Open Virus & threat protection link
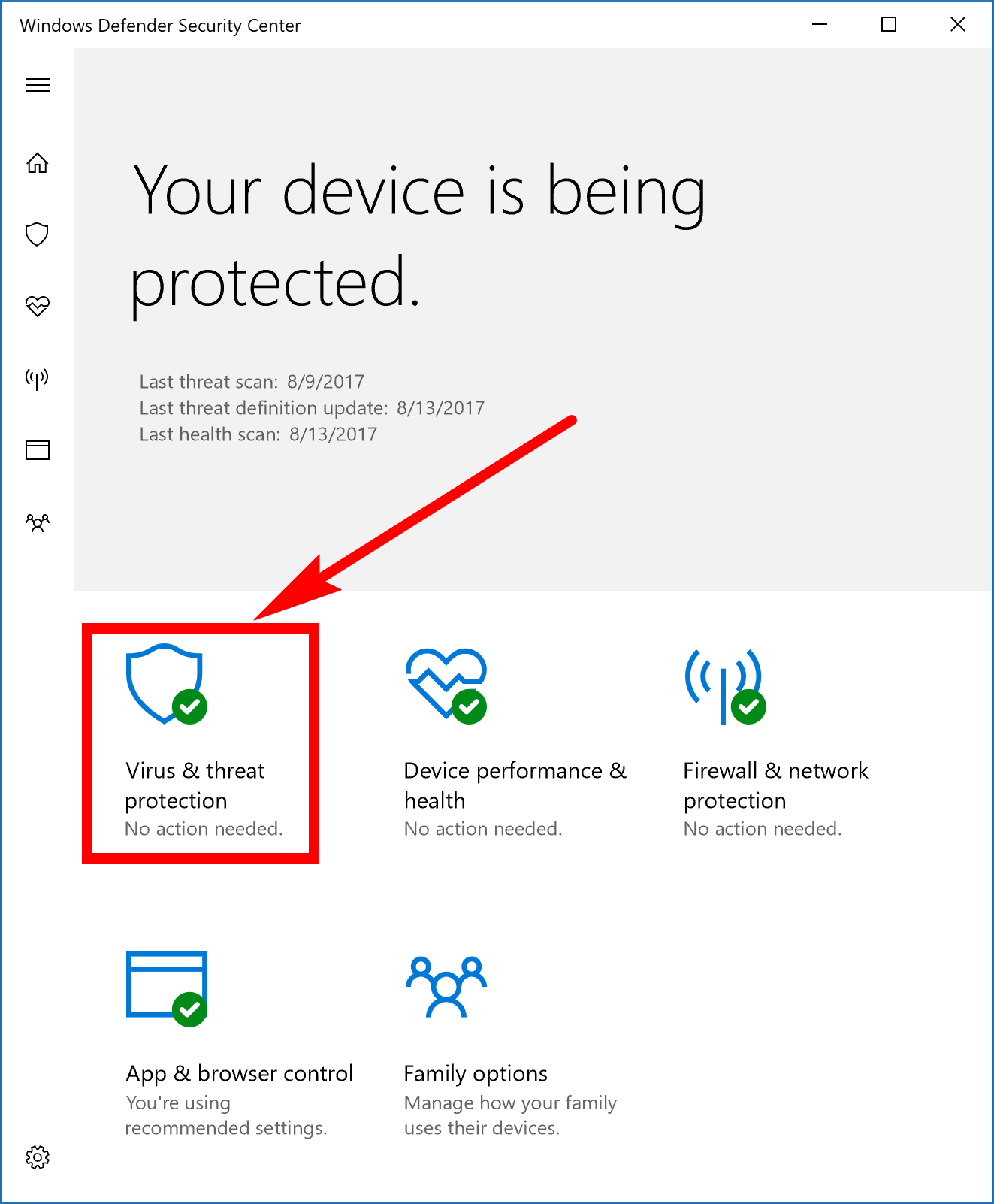 195,785
